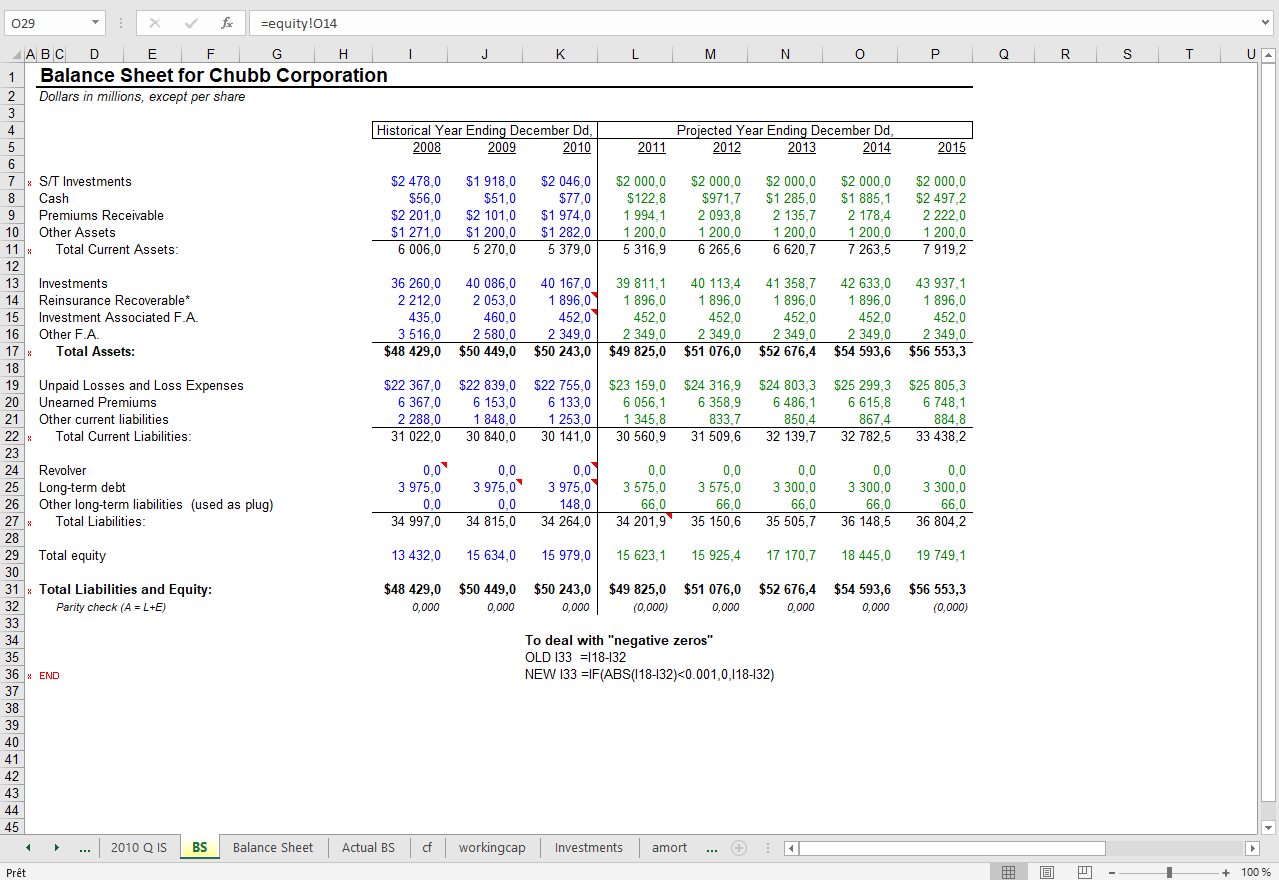The width and height of the screenshot is (1279, 880).
Task: Click 2008 Total Assets $48 429,0
Action: pos(412,351)
